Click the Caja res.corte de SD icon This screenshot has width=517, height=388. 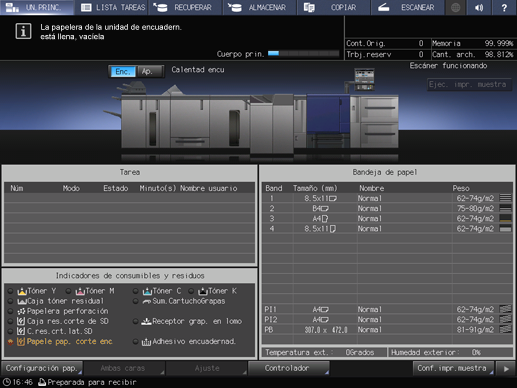coord(21,321)
